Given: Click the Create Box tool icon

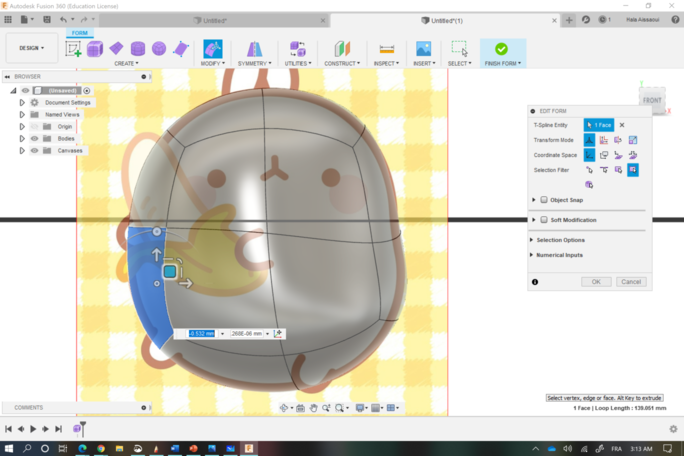Looking at the screenshot, I should (95, 48).
